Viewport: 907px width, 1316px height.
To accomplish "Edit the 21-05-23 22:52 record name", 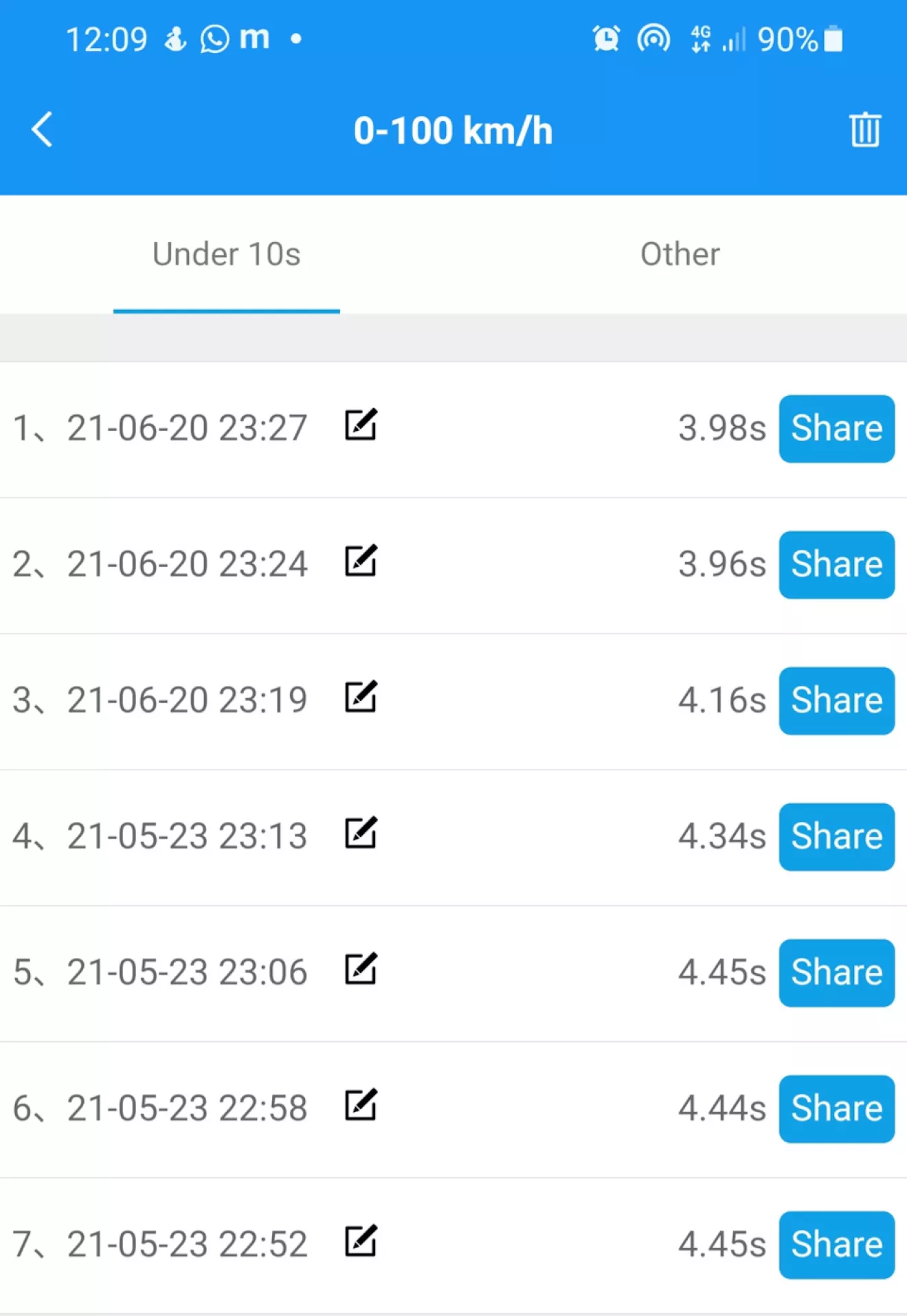I will pyautogui.click(x=361, y=1241).
